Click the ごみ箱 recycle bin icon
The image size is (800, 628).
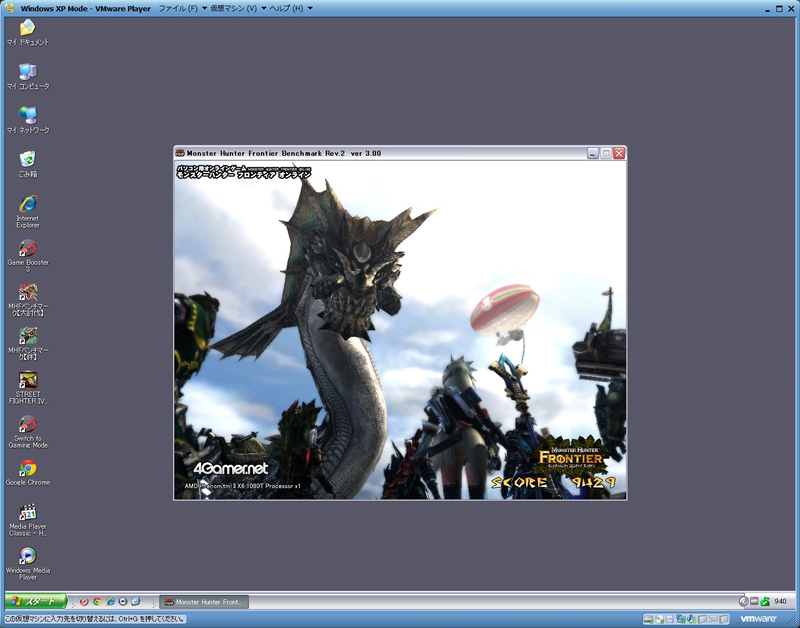point(28,164)
